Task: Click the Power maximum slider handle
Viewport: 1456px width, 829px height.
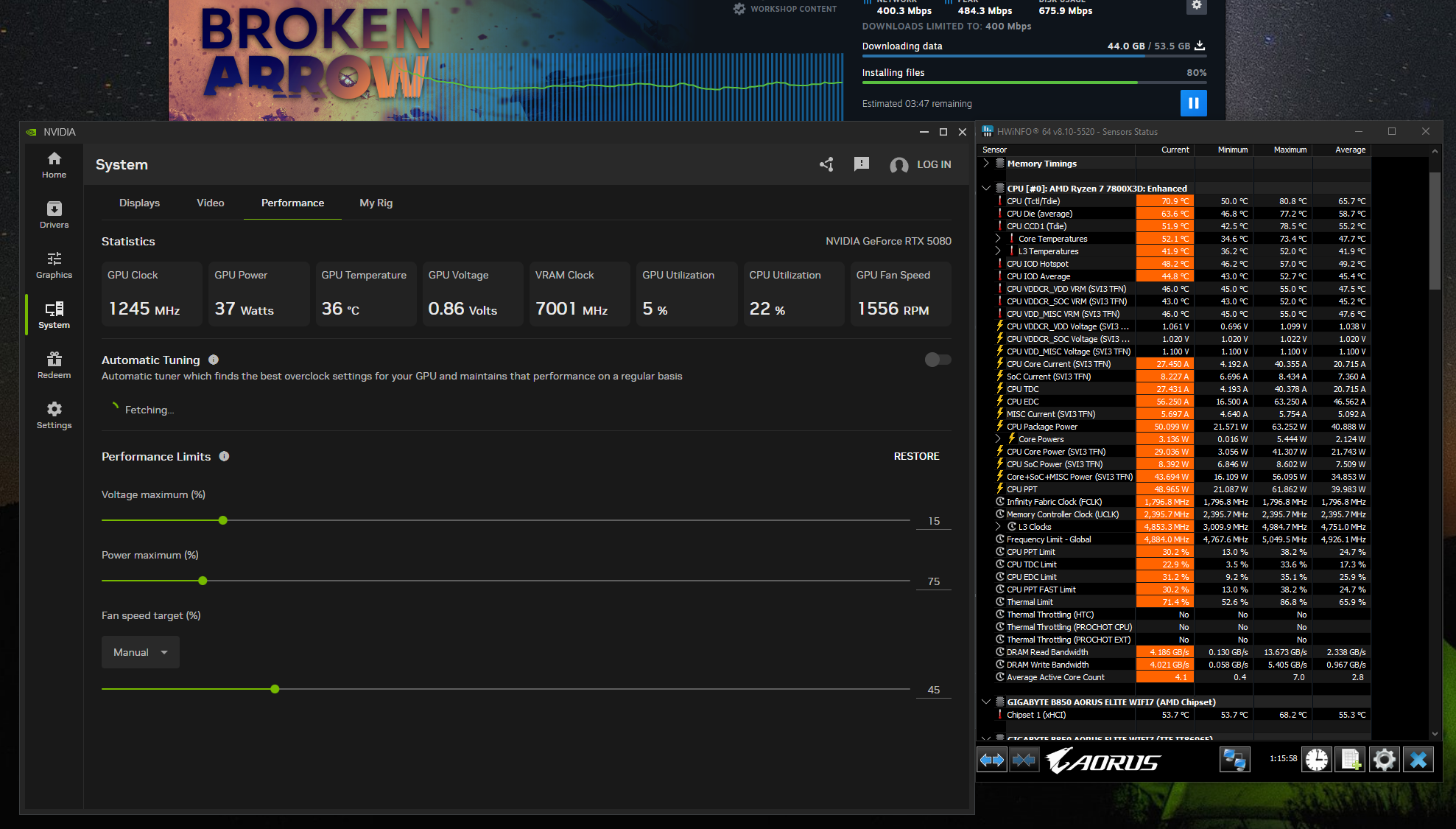Action: click(x=203, y=581)
